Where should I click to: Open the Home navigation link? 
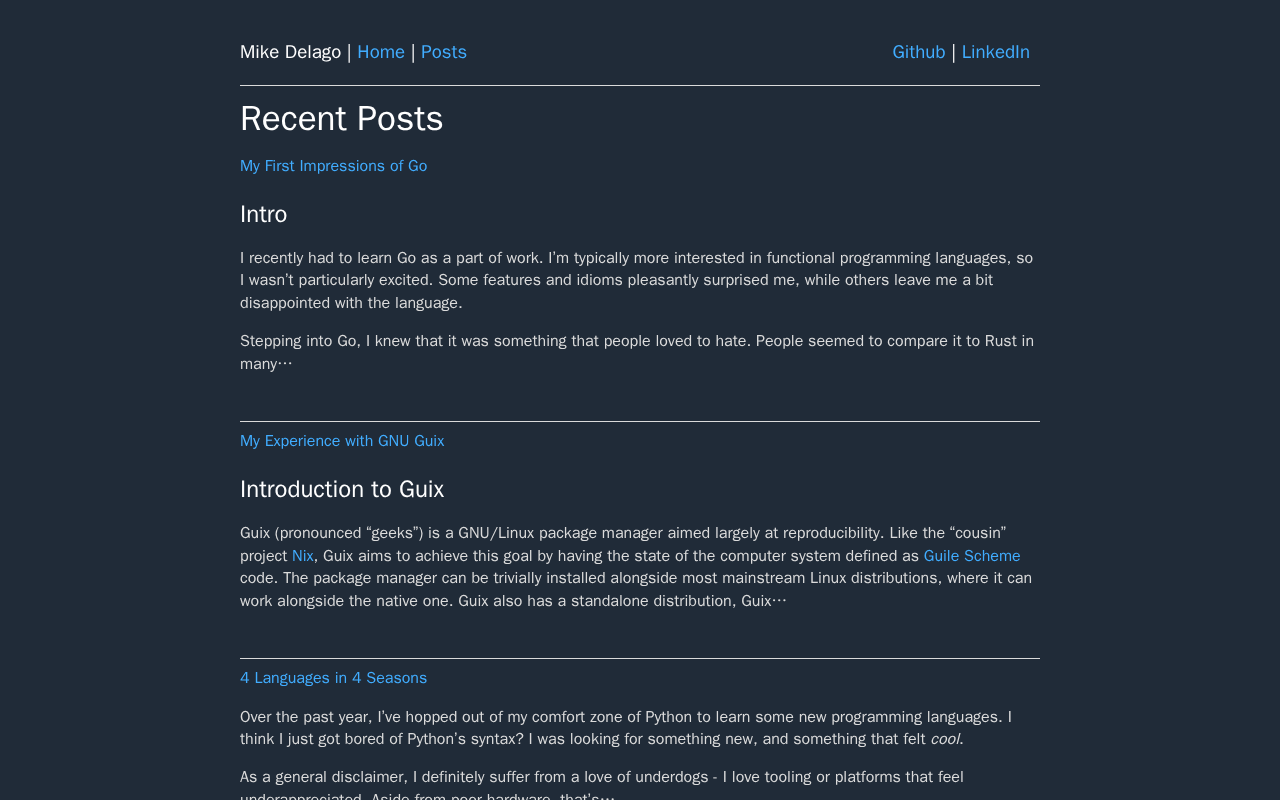pos(381,52)
